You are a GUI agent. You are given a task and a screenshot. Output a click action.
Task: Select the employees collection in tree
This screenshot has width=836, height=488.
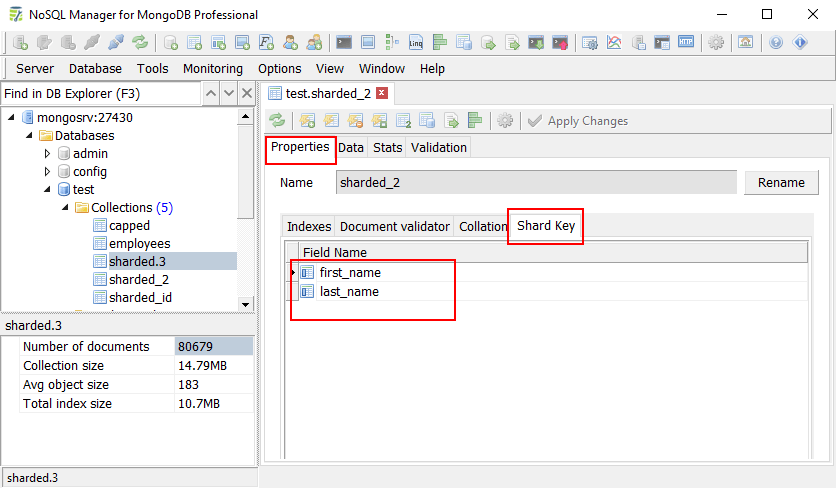coord(139,244)
